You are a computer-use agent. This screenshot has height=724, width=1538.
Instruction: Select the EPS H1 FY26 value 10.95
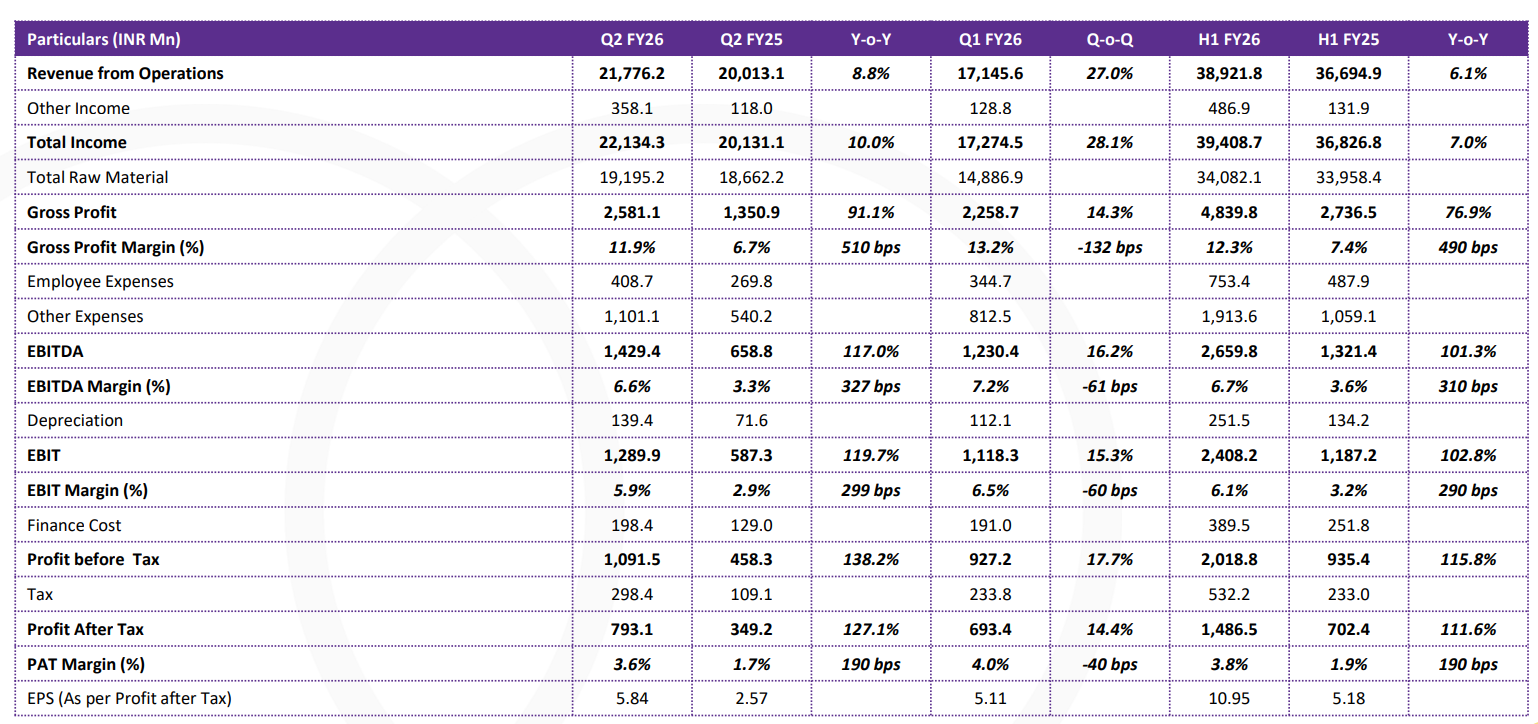point(1228,698)
